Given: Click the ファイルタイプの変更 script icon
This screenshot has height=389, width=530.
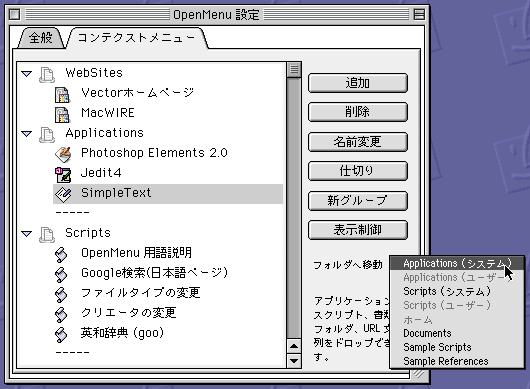Looking at the screenshot, I should coord(61,294).
